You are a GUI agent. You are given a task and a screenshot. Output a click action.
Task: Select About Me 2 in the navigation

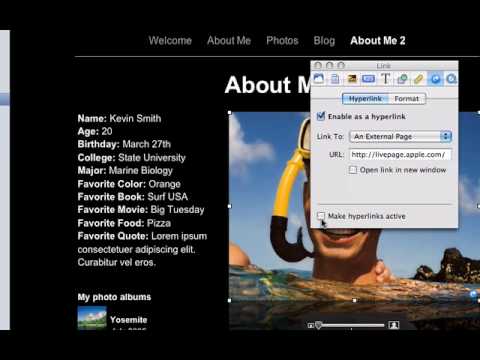coord(378,41)
